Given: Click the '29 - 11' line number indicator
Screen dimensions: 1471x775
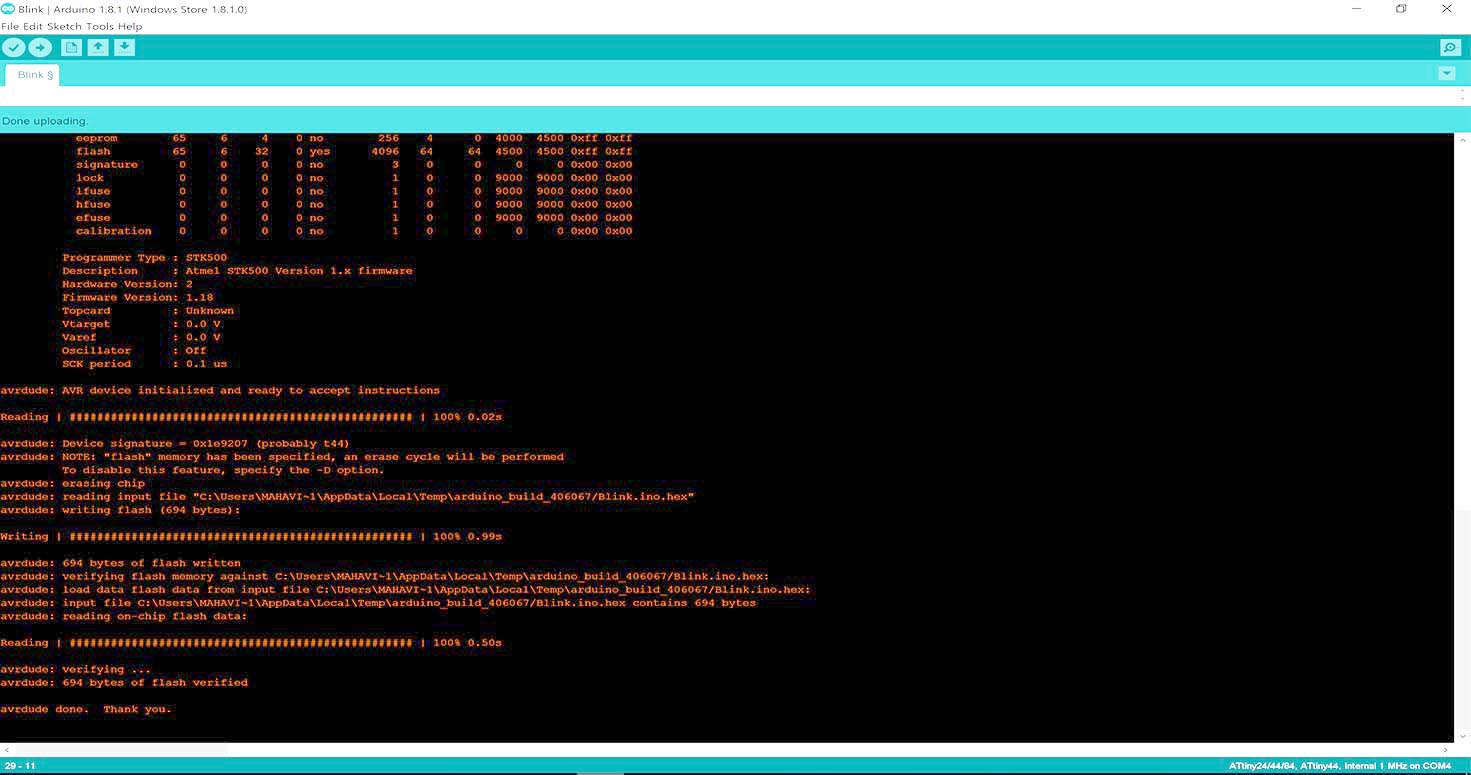Looking at the screenshot, I should click(x=20, y=766).
